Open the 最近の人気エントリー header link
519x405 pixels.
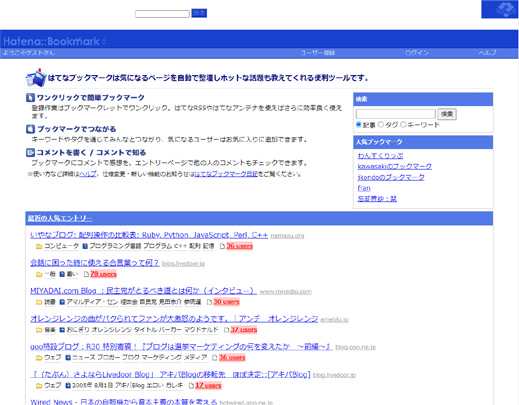60,218
